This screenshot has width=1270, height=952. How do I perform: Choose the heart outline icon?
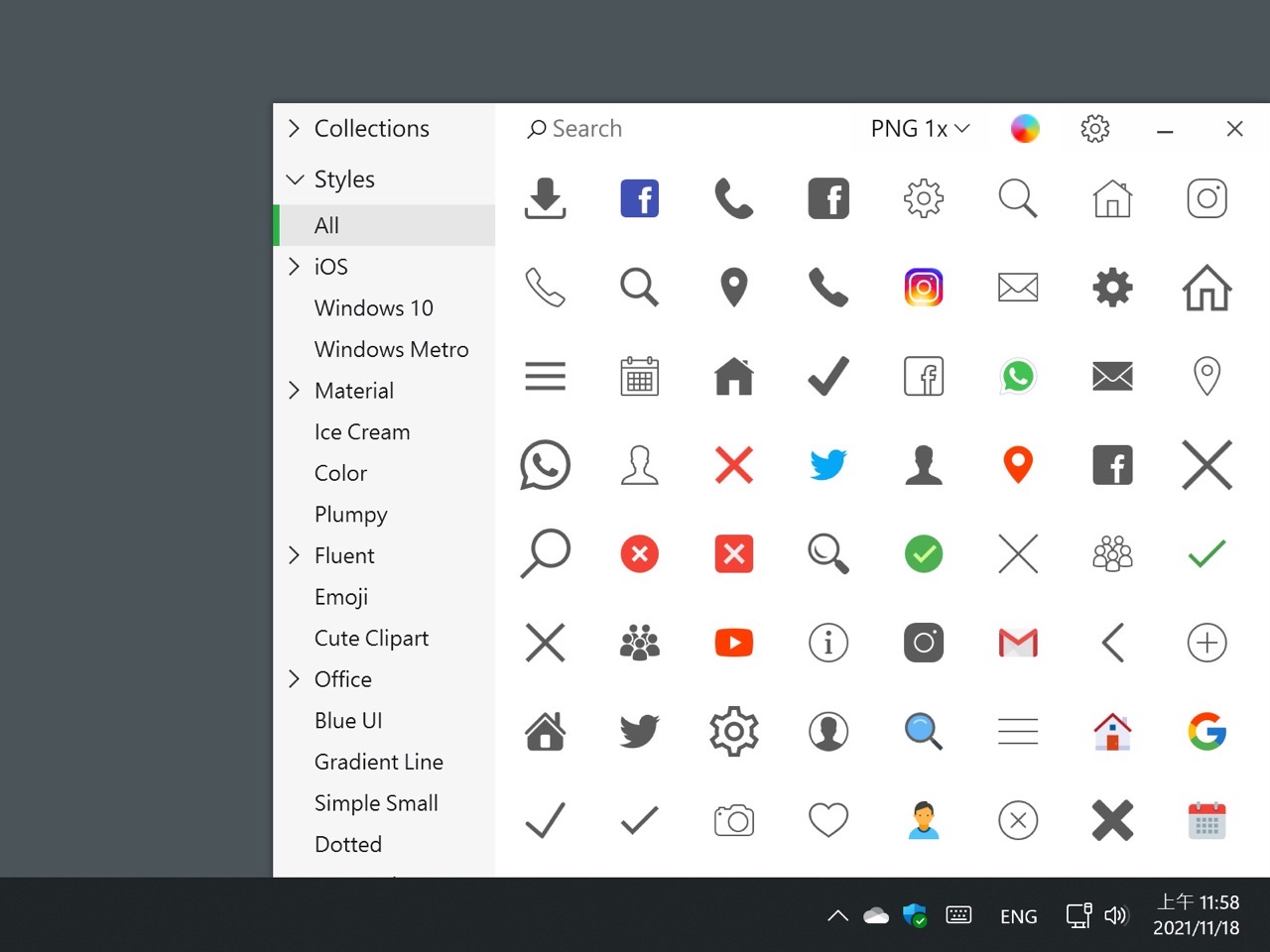(x=828, y=820)
